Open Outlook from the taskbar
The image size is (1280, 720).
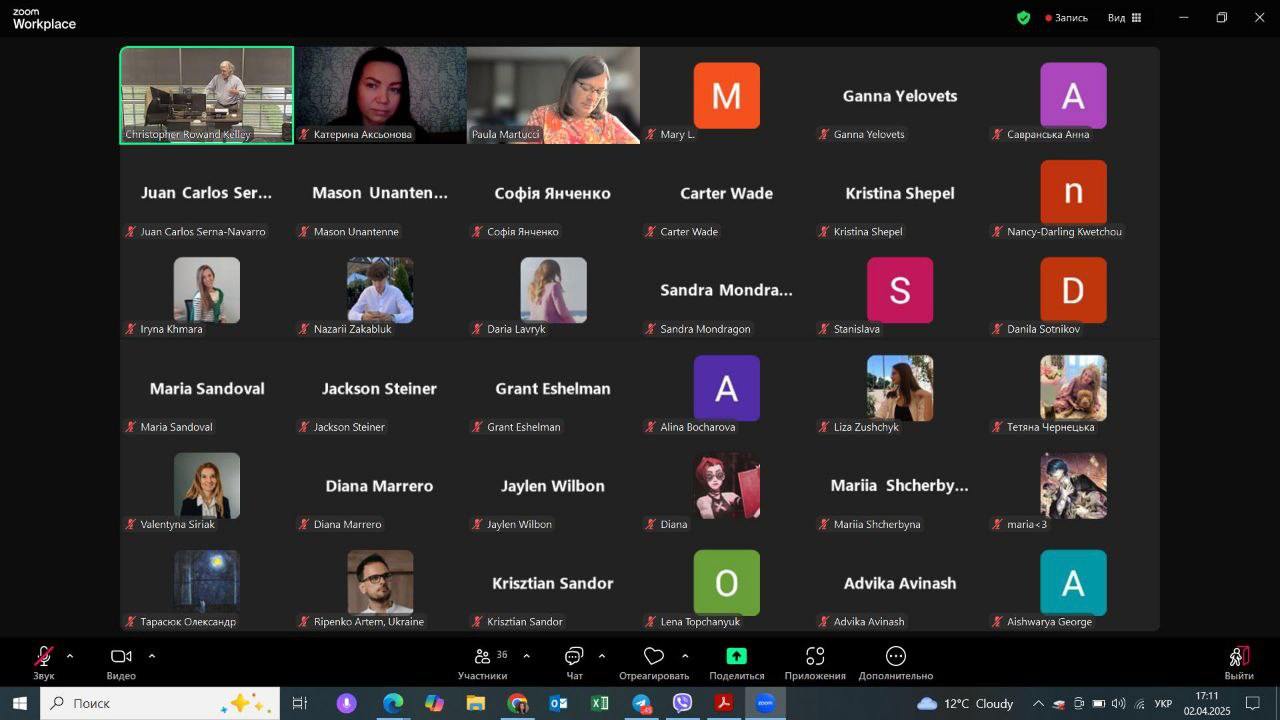tap(558, 703)
